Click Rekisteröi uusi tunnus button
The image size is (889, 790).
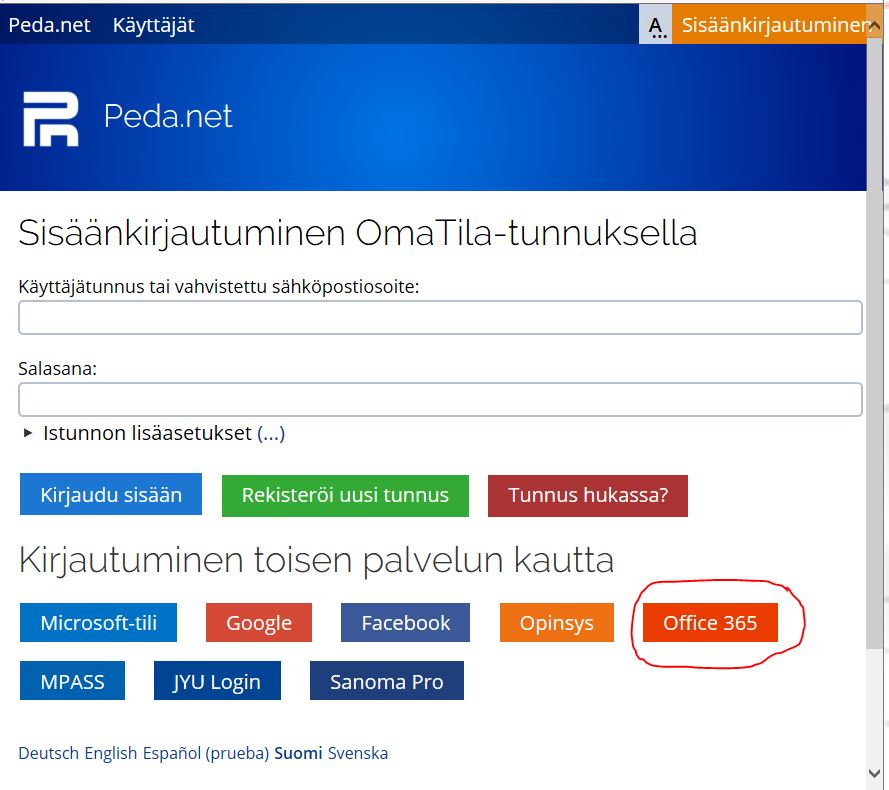(x=345, y=495)
